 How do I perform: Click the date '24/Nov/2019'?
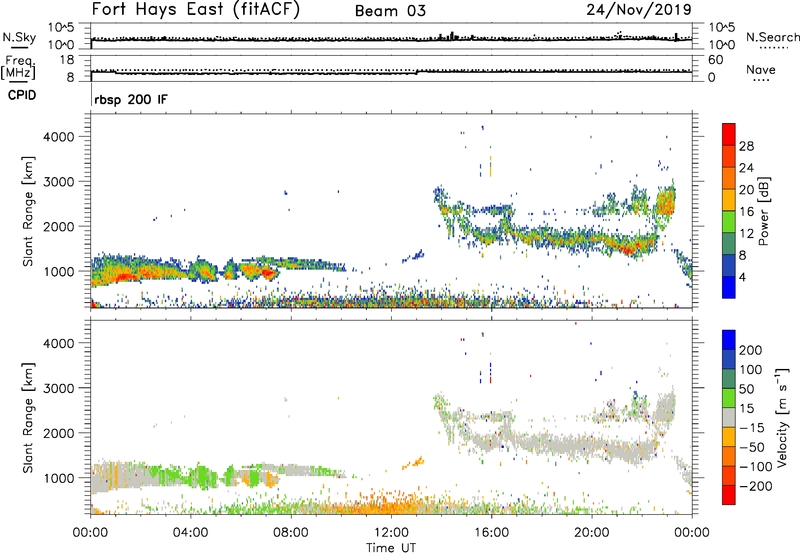coord(639,9)
